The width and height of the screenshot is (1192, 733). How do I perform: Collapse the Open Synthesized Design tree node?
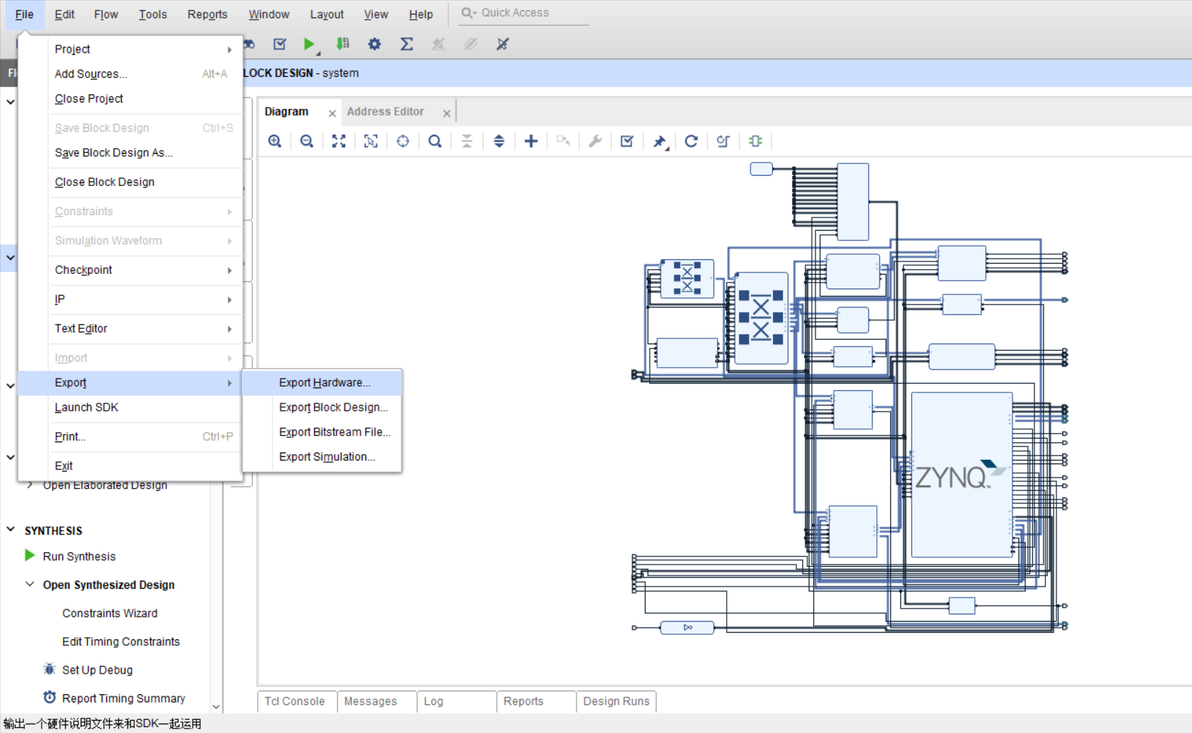coord(30,584)
